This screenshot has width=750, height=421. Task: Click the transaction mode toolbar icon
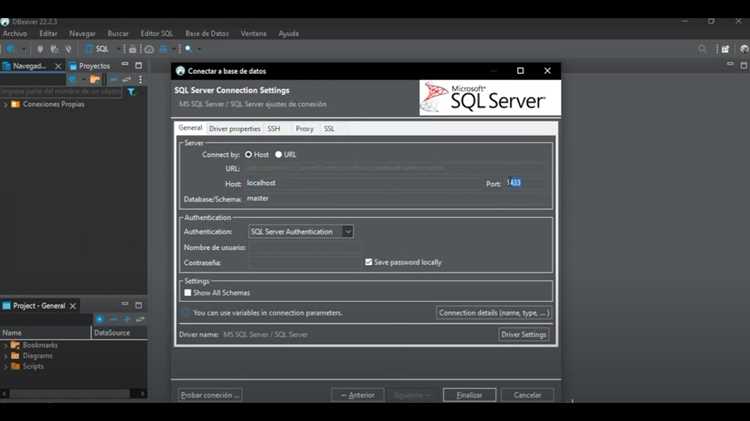pyautogui.click(x=164, y=49)
